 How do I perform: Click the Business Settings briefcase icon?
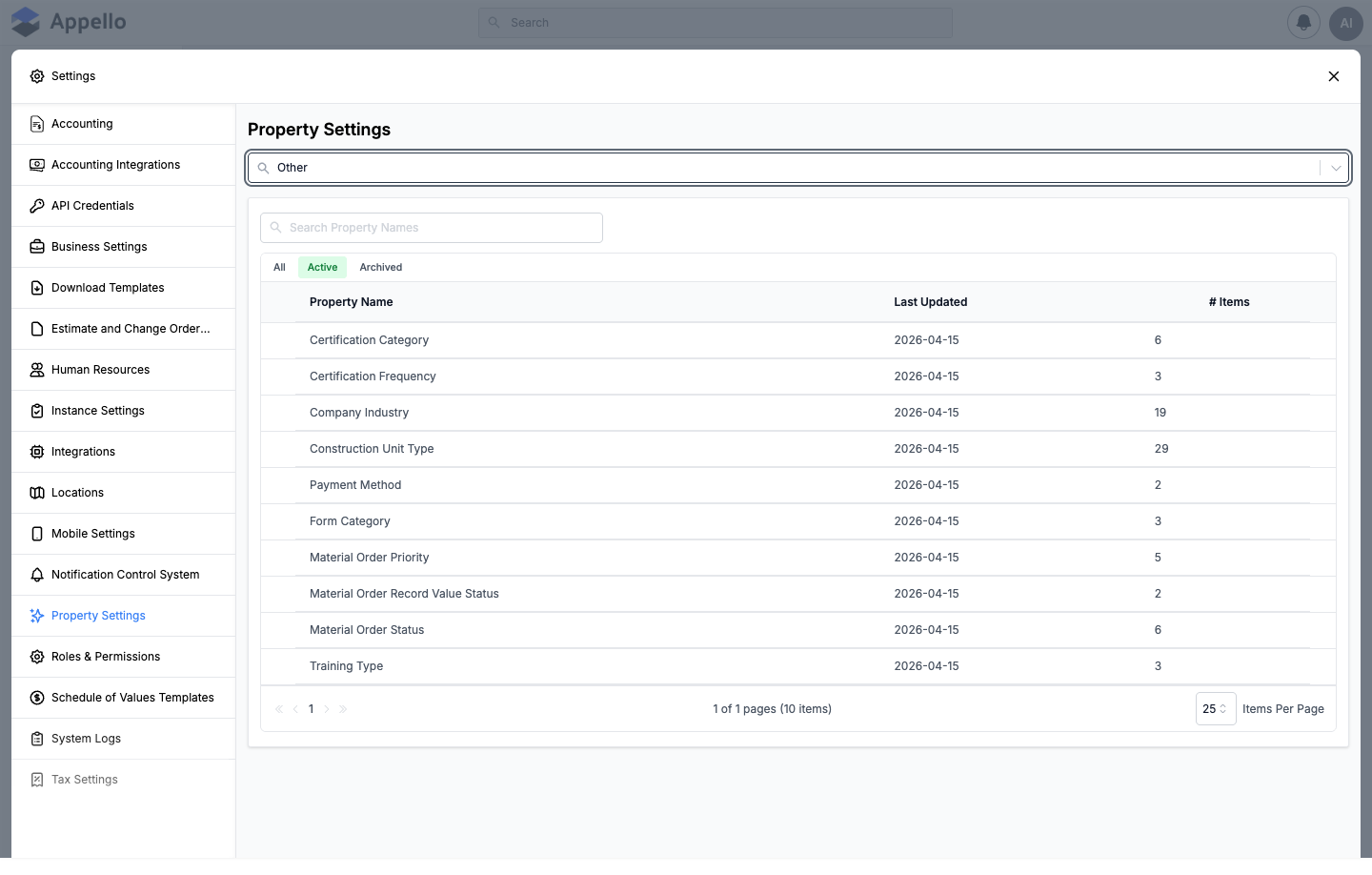pyautogui.click(x=37, y=247)
